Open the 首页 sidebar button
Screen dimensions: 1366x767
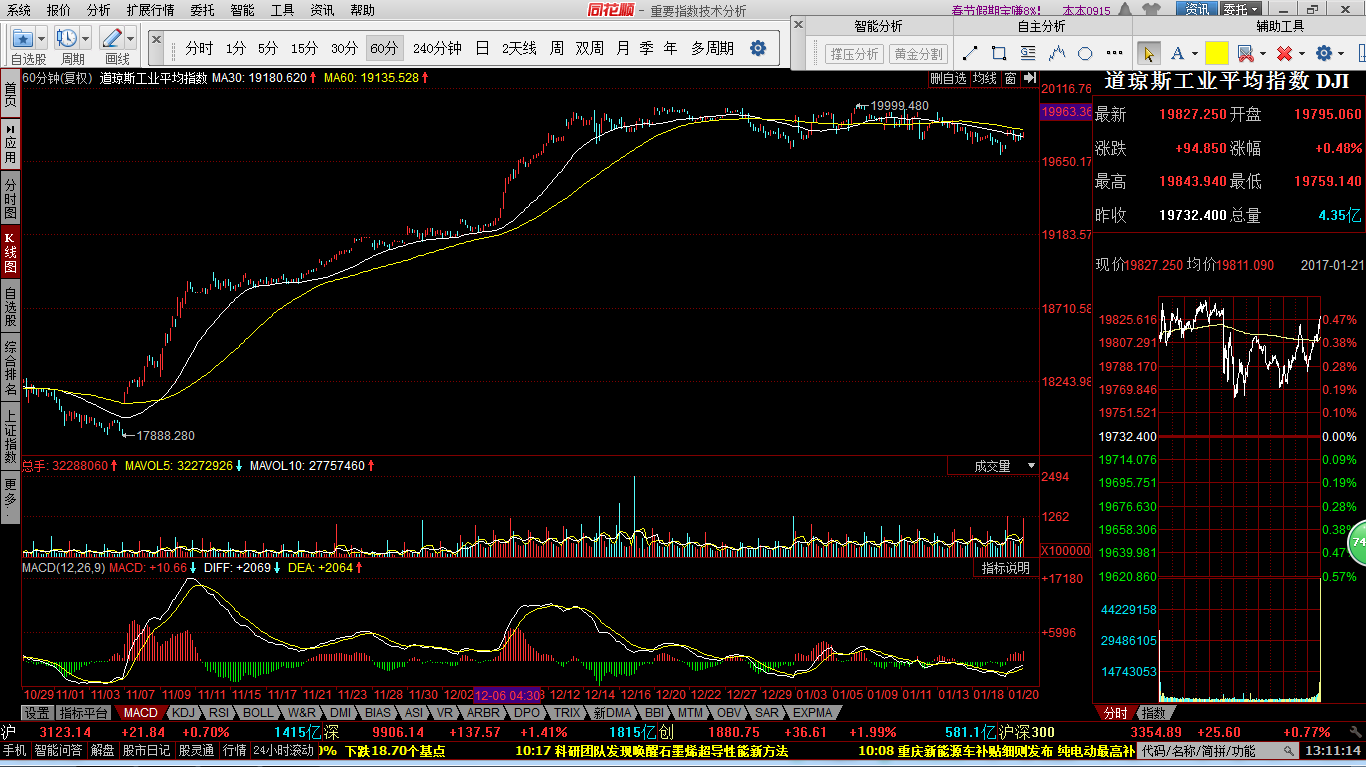pos(10,95)
